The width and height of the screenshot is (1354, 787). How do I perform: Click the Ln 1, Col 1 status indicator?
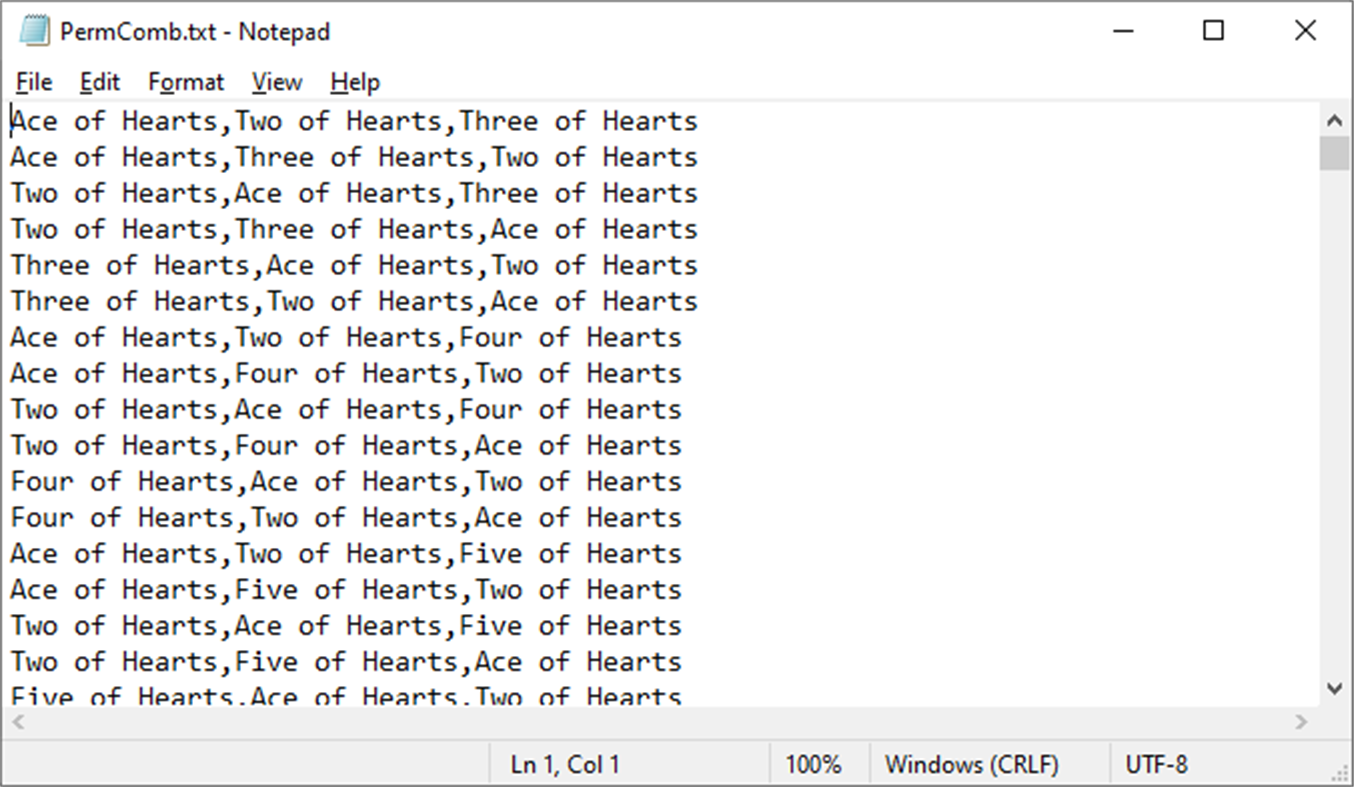(565, 765)
